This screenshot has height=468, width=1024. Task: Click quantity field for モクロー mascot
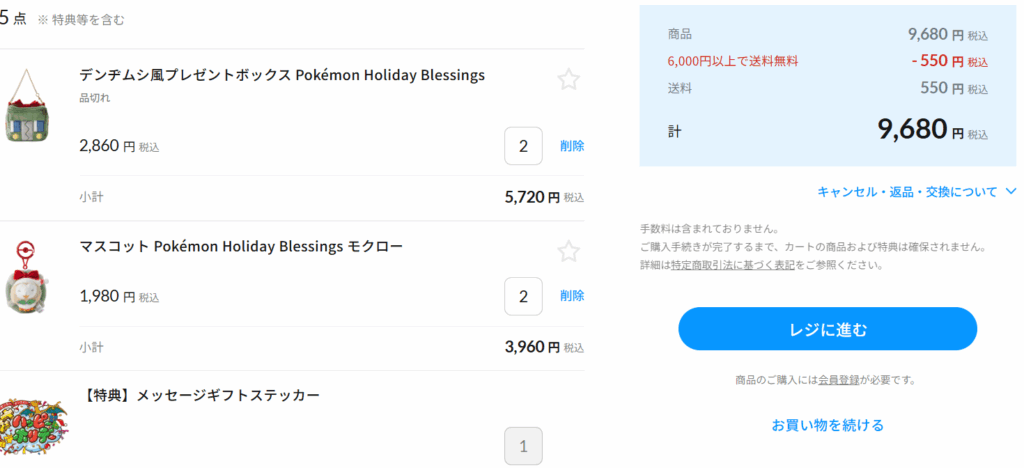523,296
